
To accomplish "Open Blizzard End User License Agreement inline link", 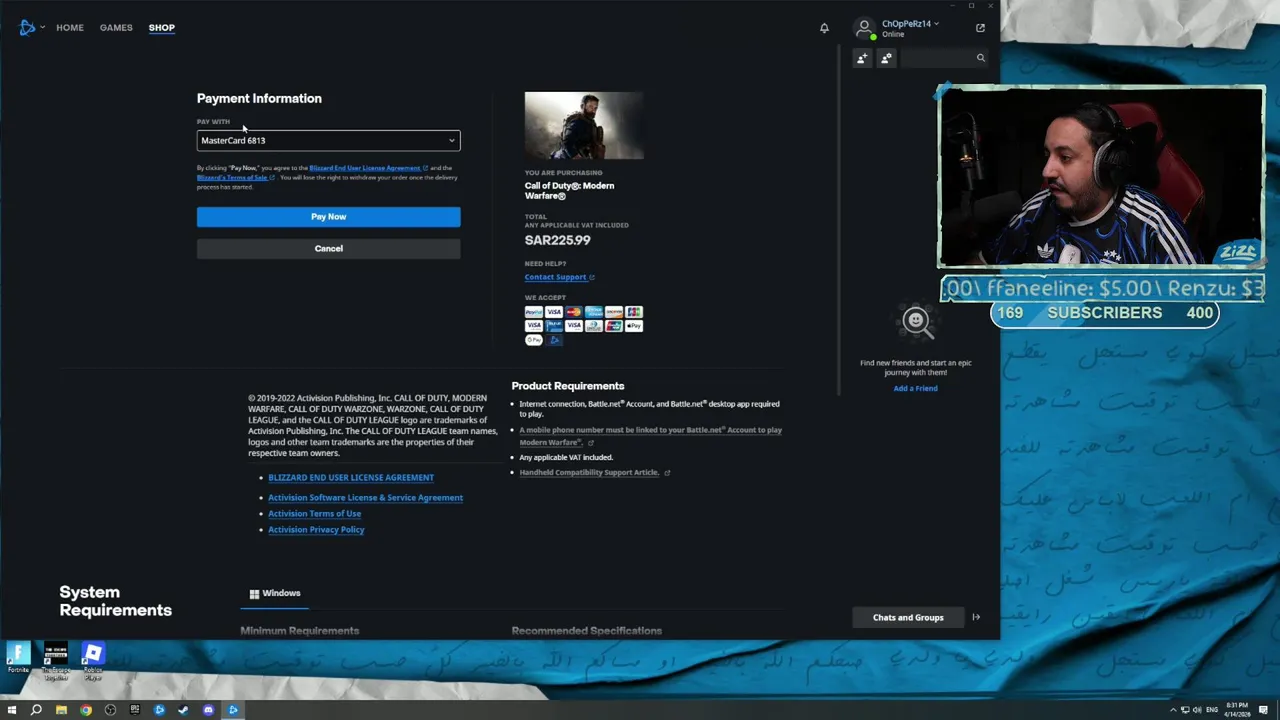I will click(x=368, y=168).
